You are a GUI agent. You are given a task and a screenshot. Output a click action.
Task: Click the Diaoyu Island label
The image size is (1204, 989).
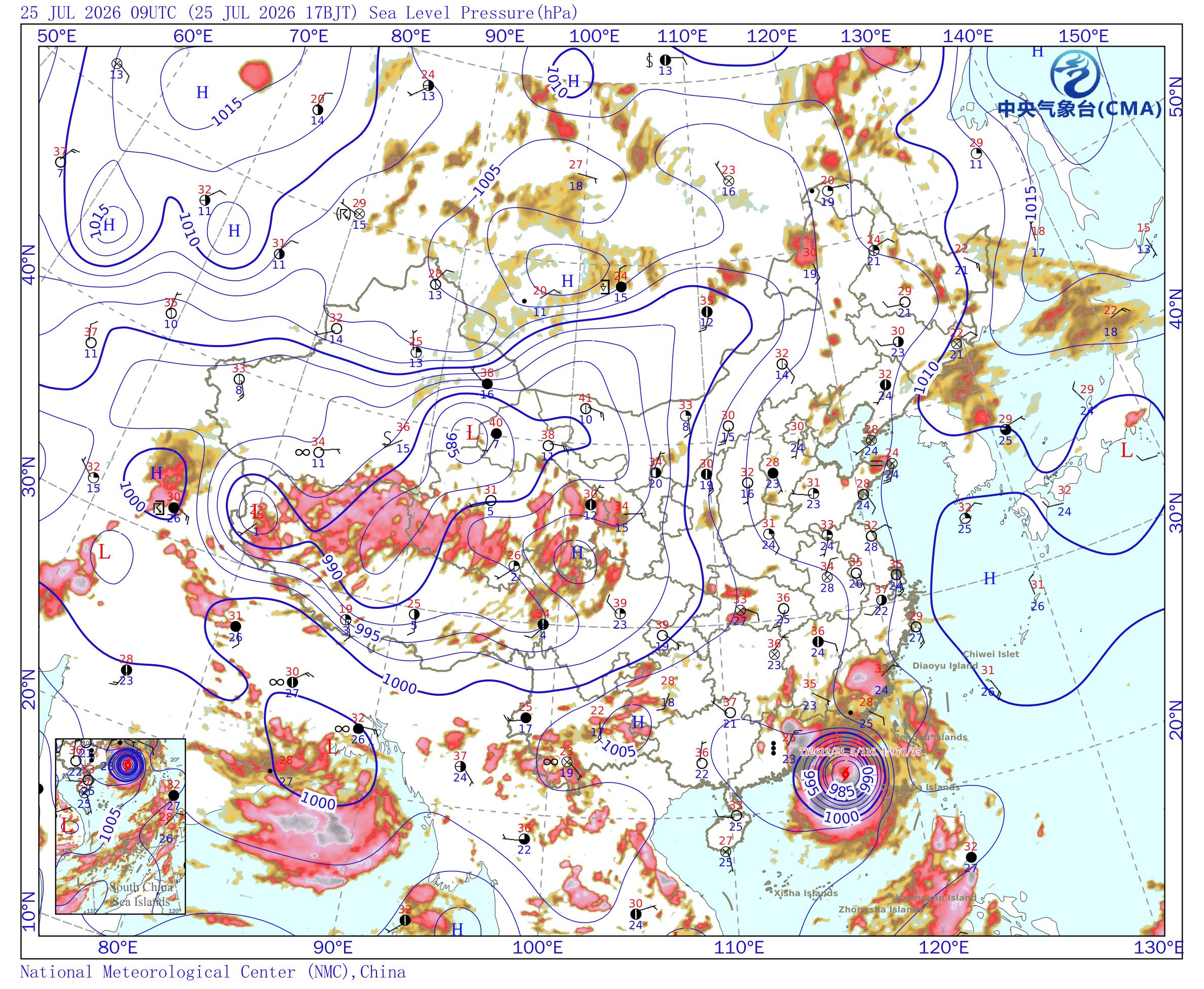[945, 665]
